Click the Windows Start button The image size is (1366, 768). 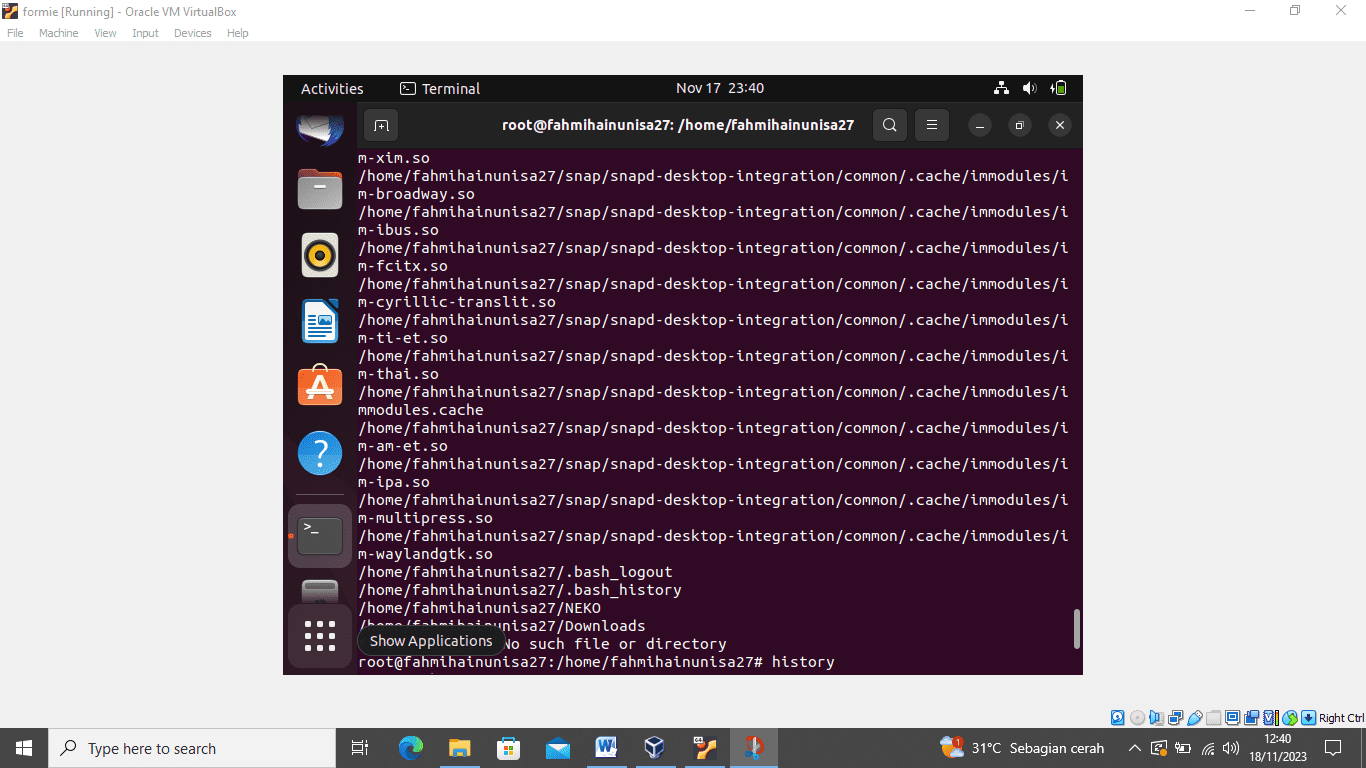coord(24,748)
